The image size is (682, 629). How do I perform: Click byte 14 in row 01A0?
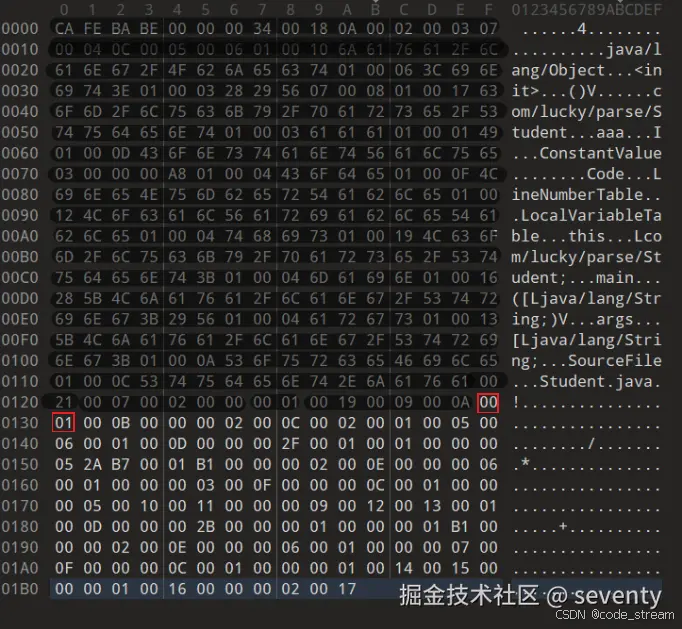coord(403,568)
